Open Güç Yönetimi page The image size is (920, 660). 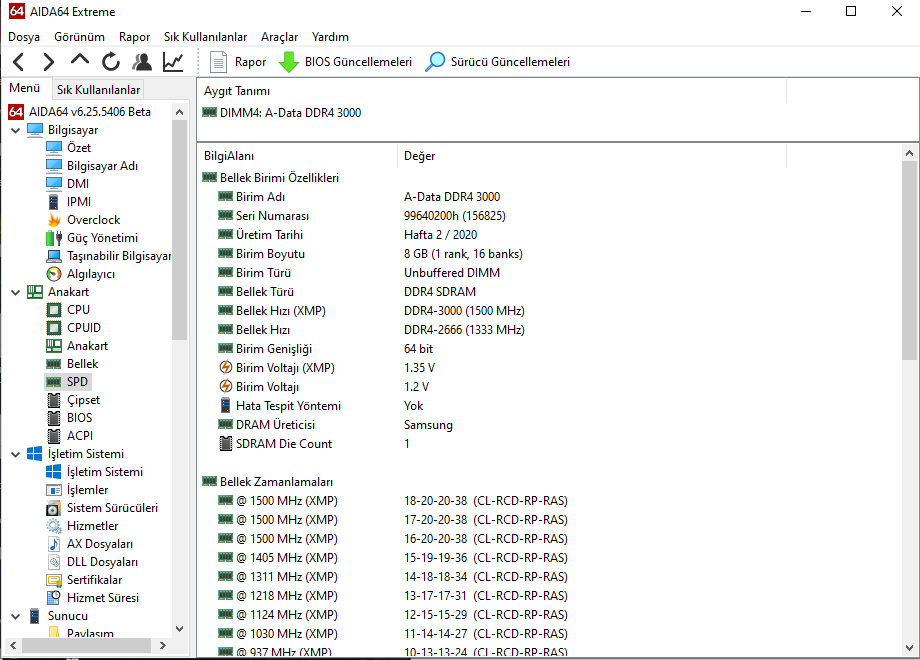[x=92, y=238]
